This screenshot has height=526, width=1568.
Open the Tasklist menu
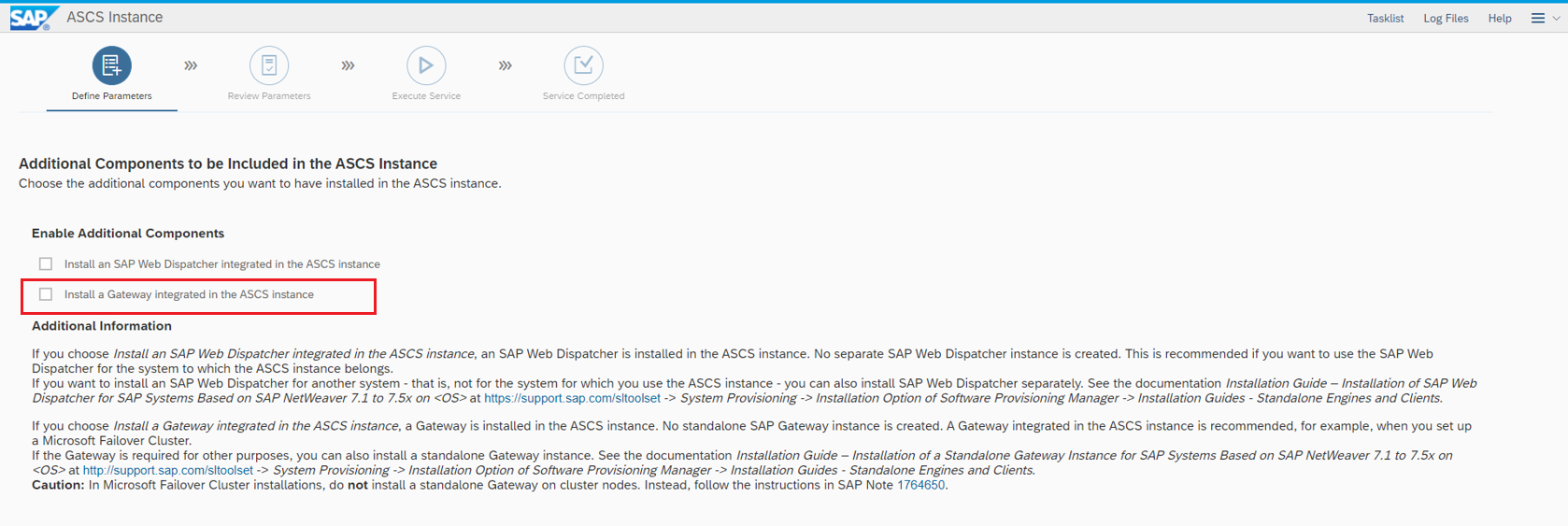1385,18
